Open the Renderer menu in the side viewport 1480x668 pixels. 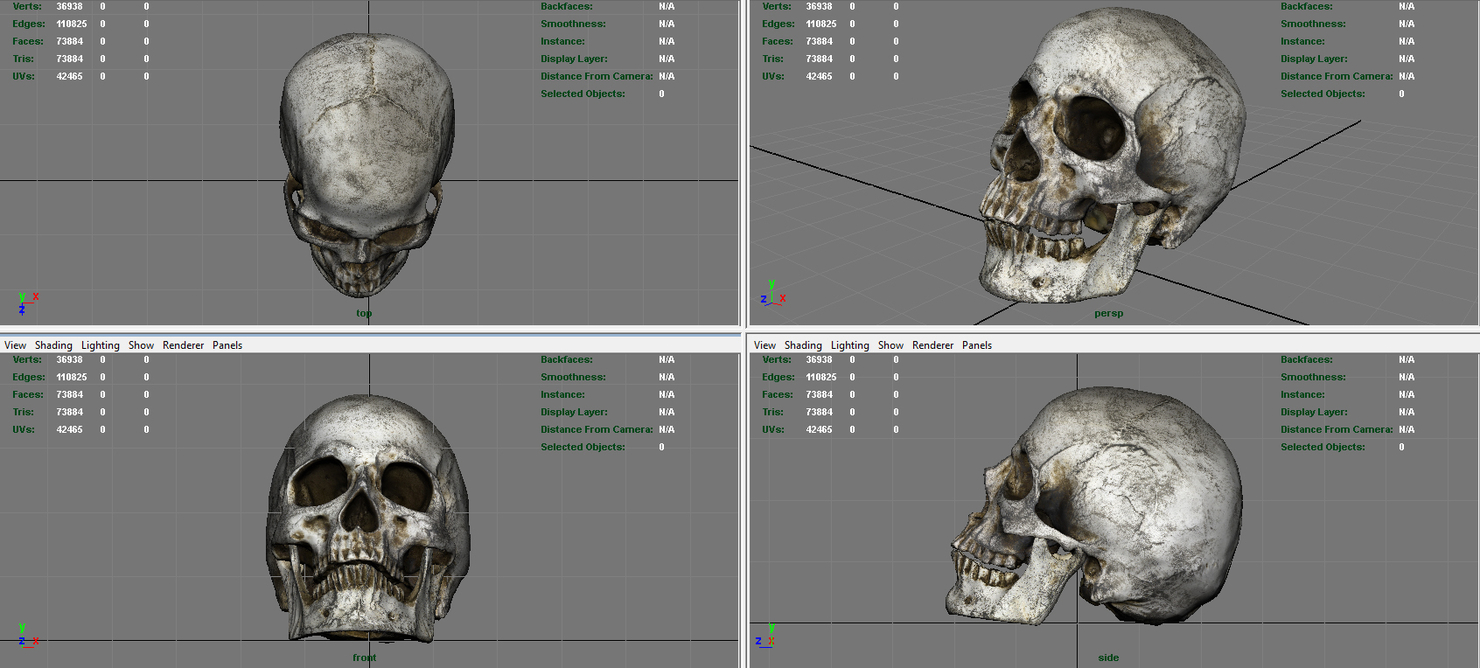[x=932, y=345]
